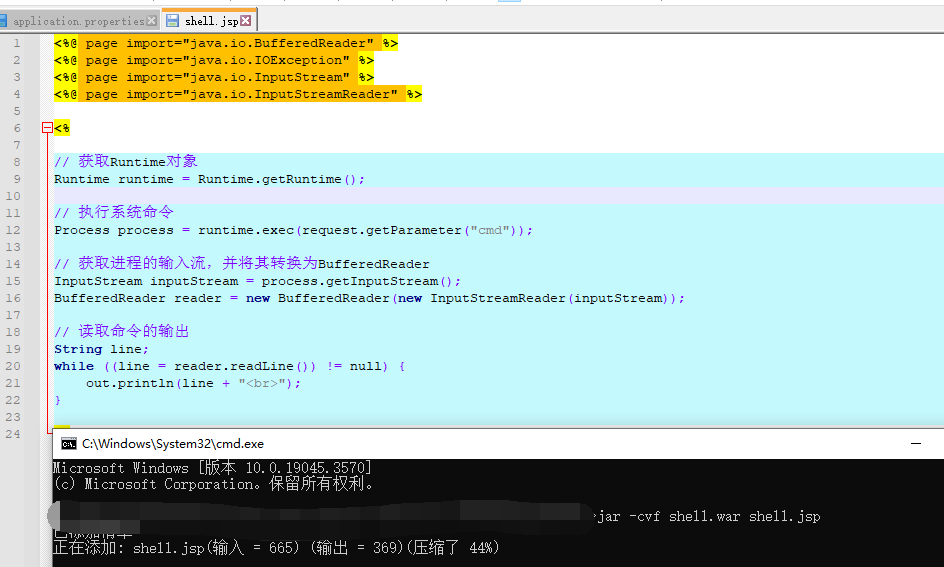Close the application.properties tab
Image resolution: width=944 pixels, height=567 pixels.
152,21
